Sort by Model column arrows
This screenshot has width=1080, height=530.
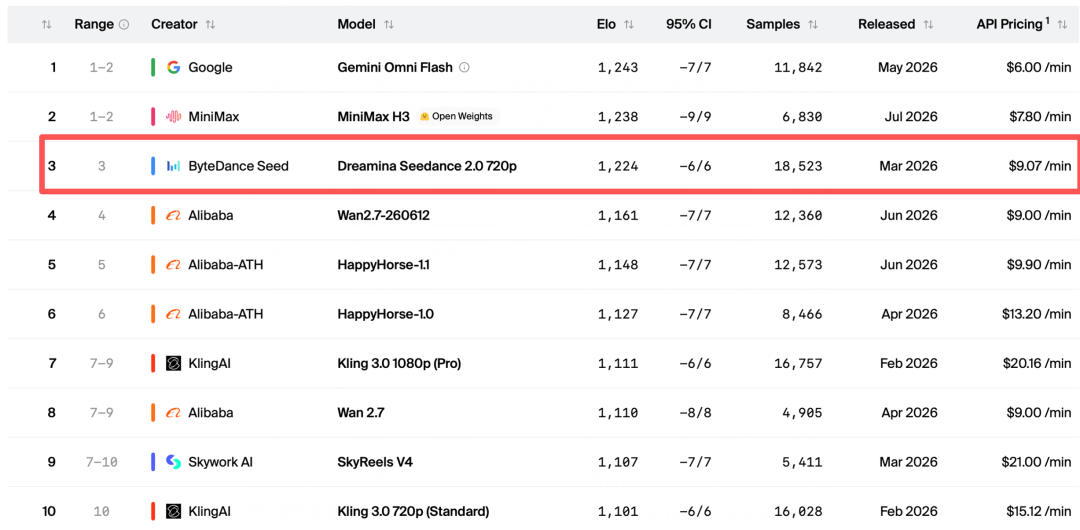coord(388,25)
